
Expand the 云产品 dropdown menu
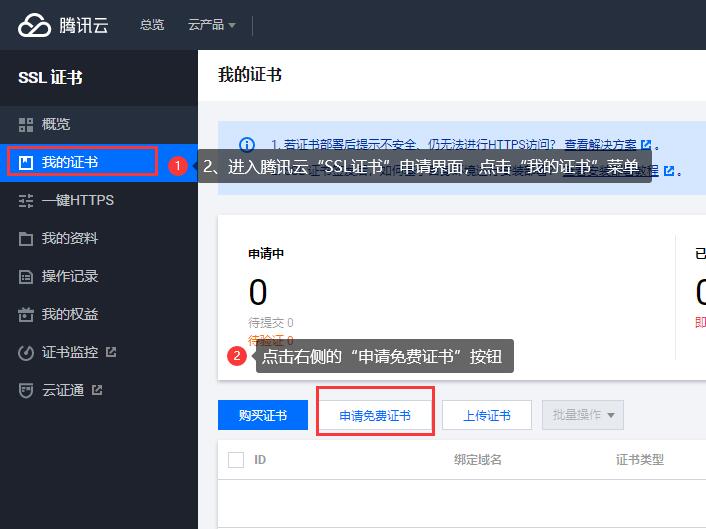pos(212,24)
